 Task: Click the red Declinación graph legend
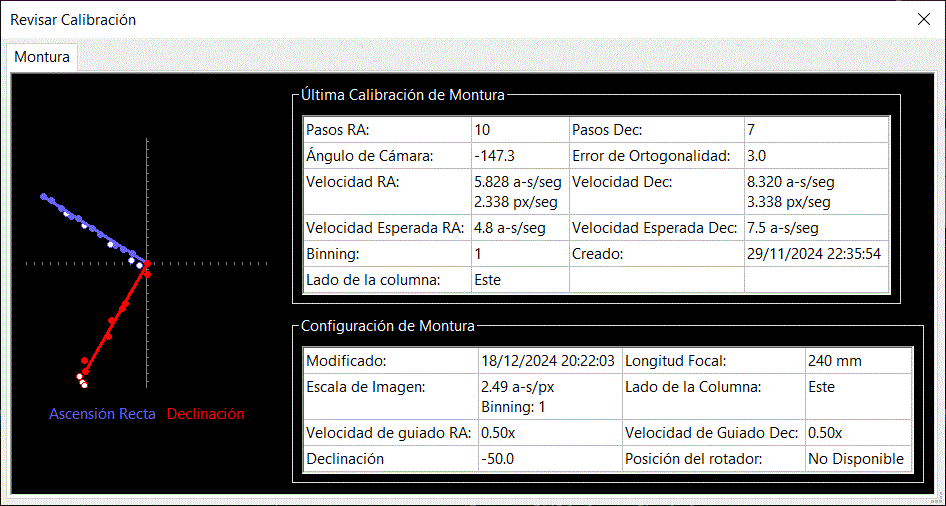point(206,414)
